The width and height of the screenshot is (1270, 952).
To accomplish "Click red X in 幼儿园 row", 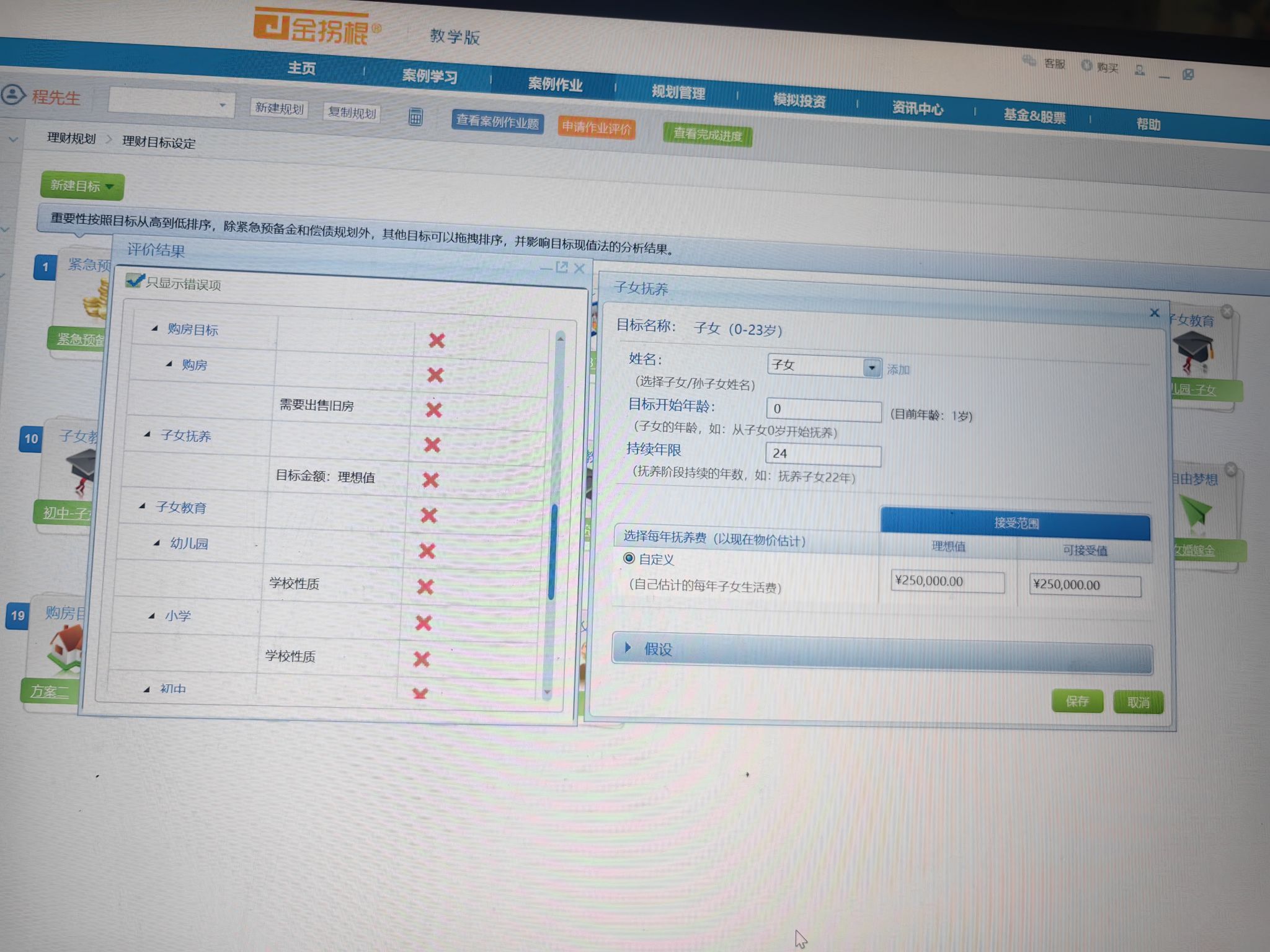I will point(427,551).
